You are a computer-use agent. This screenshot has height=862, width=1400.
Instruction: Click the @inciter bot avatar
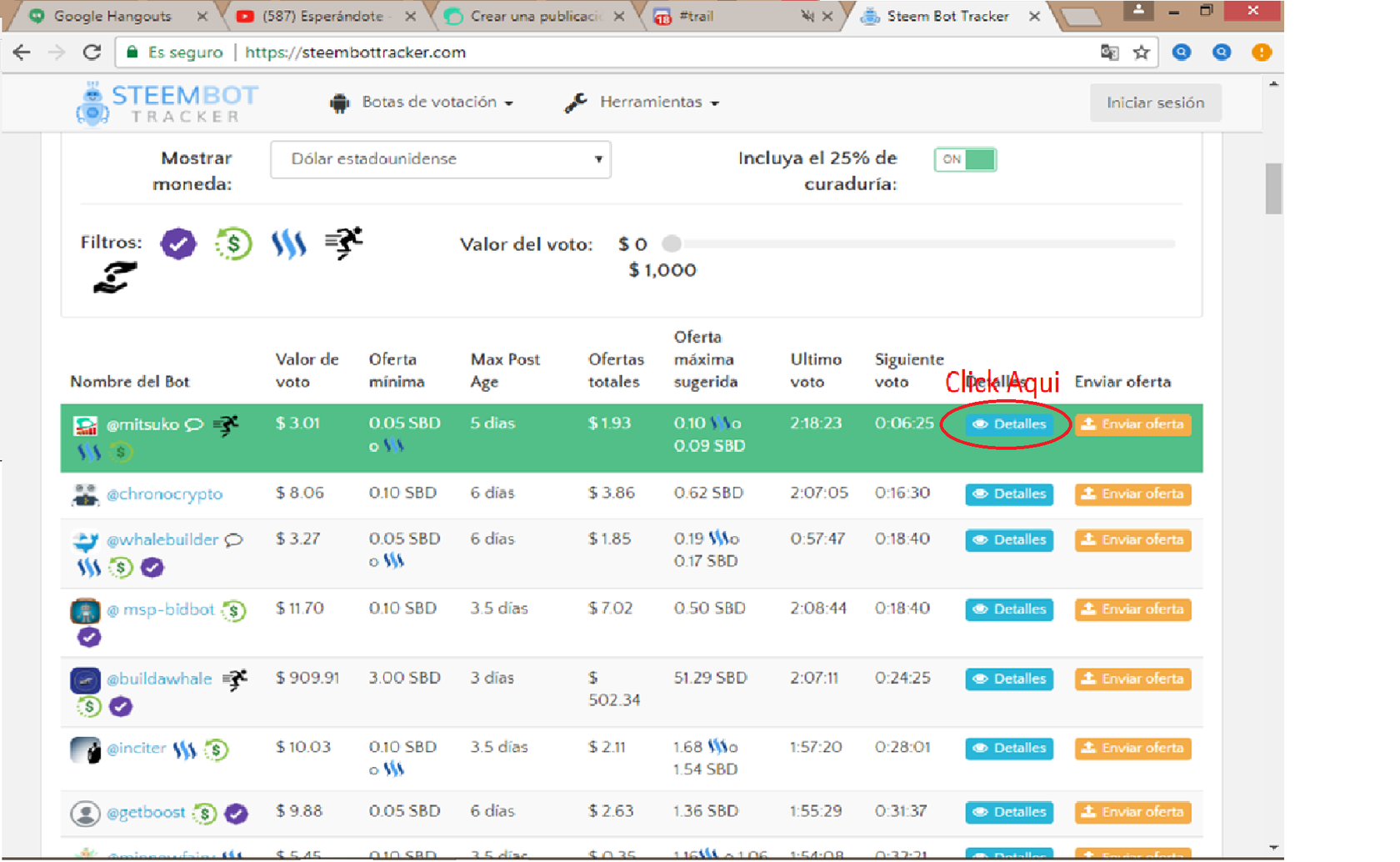pos(85,749)
